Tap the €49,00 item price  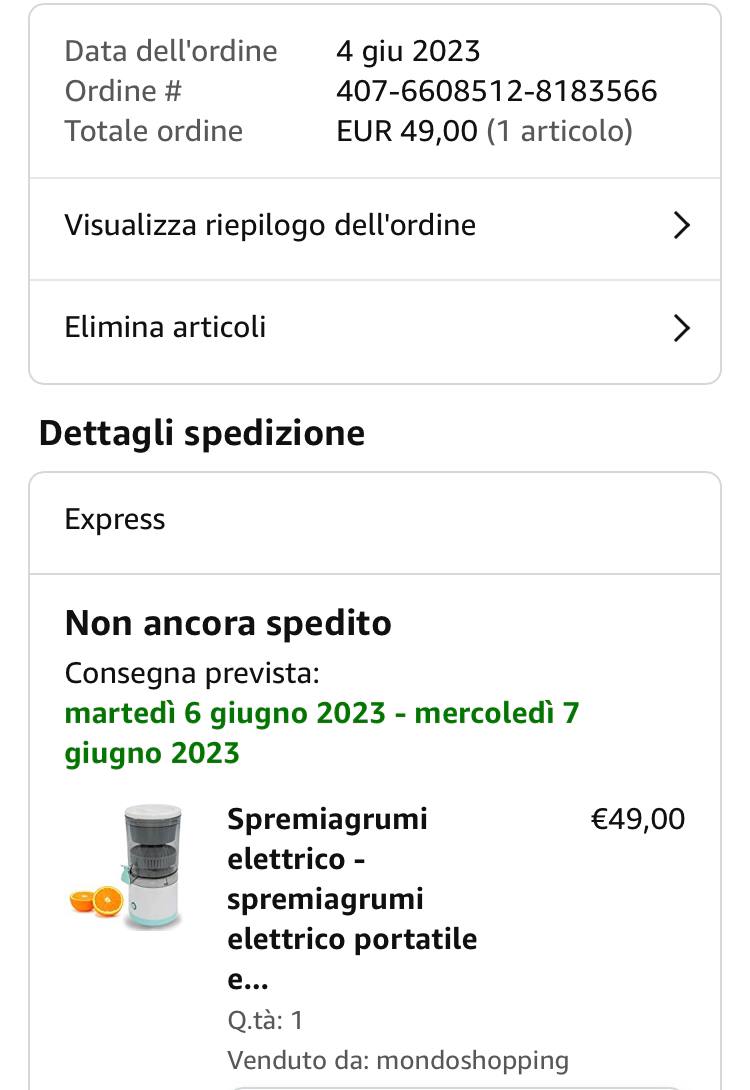pos(638,820)
